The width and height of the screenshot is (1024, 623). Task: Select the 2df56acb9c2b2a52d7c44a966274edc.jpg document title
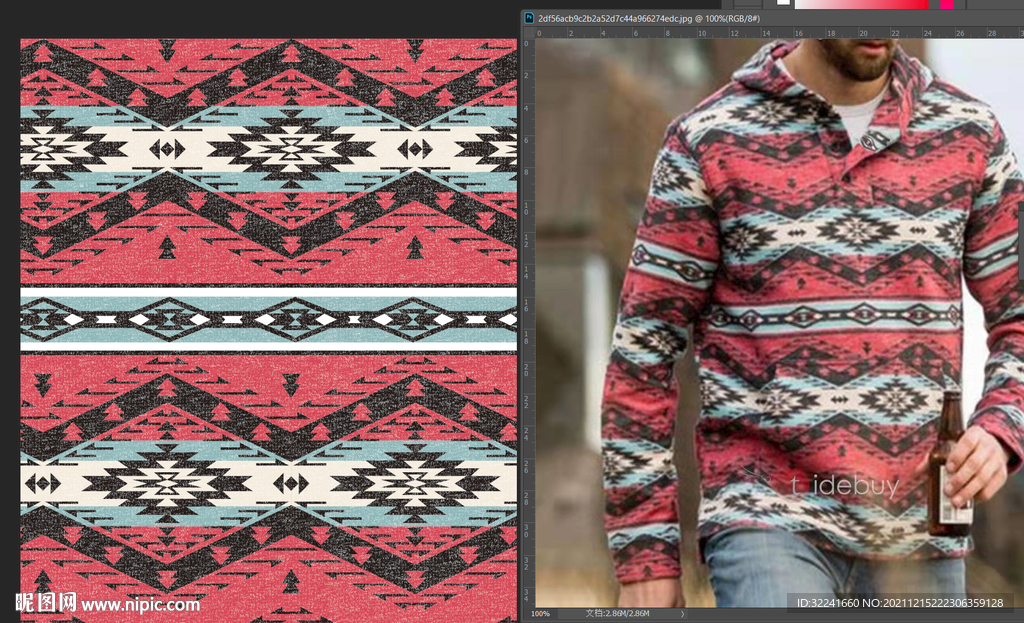649,18
